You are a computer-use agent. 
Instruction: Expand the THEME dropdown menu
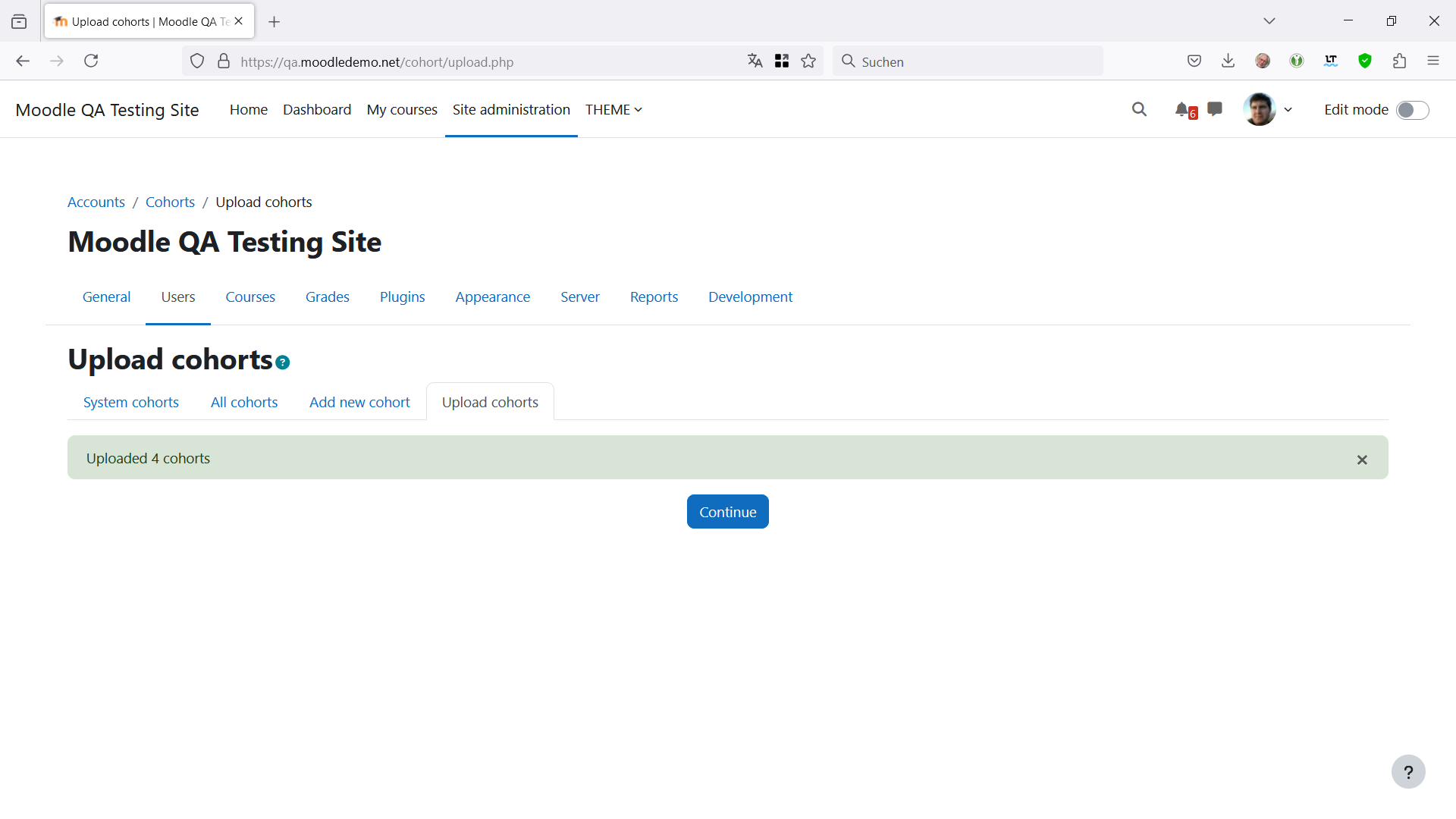[x=613, y=110]
